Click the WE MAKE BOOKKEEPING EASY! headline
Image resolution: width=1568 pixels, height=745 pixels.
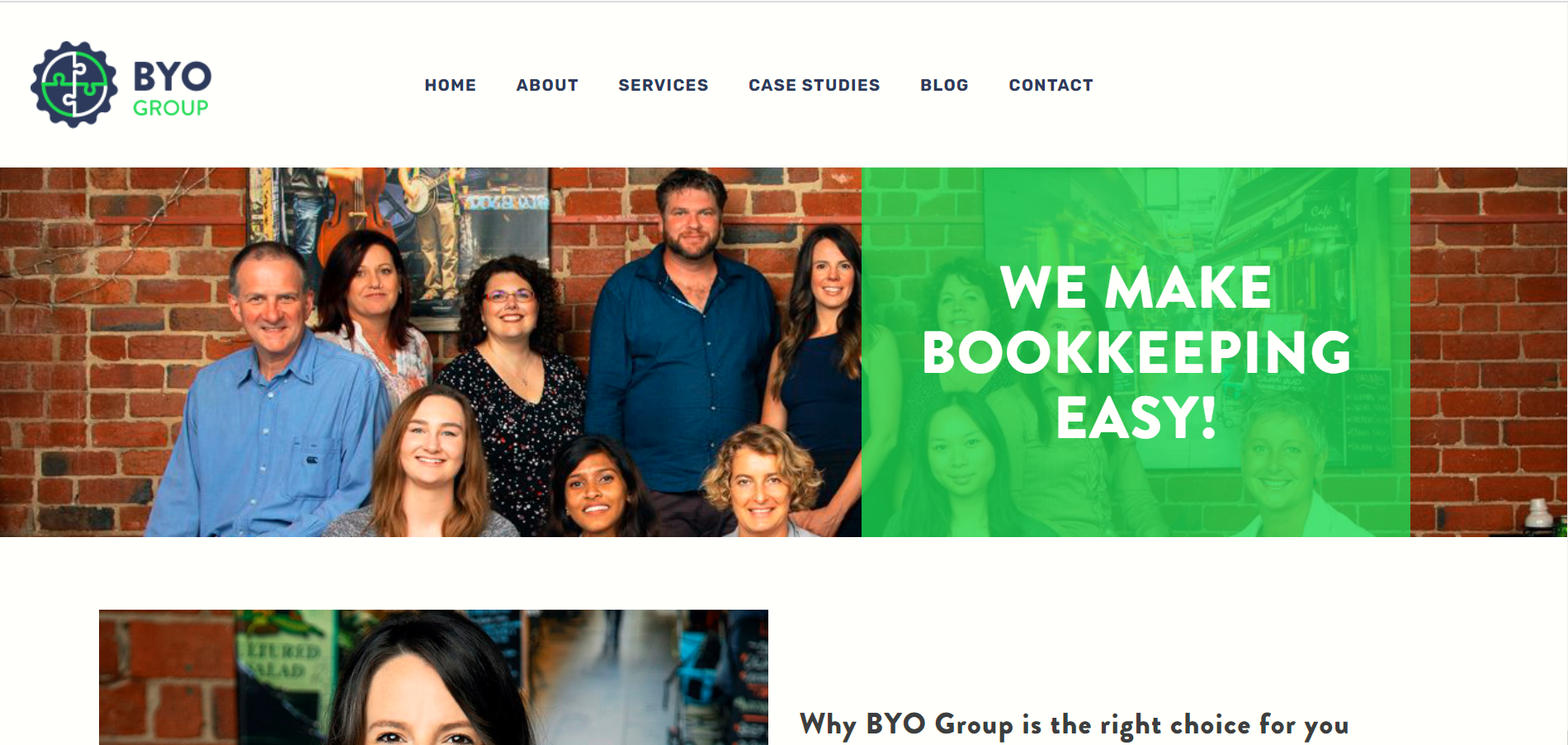[1136, 352]
